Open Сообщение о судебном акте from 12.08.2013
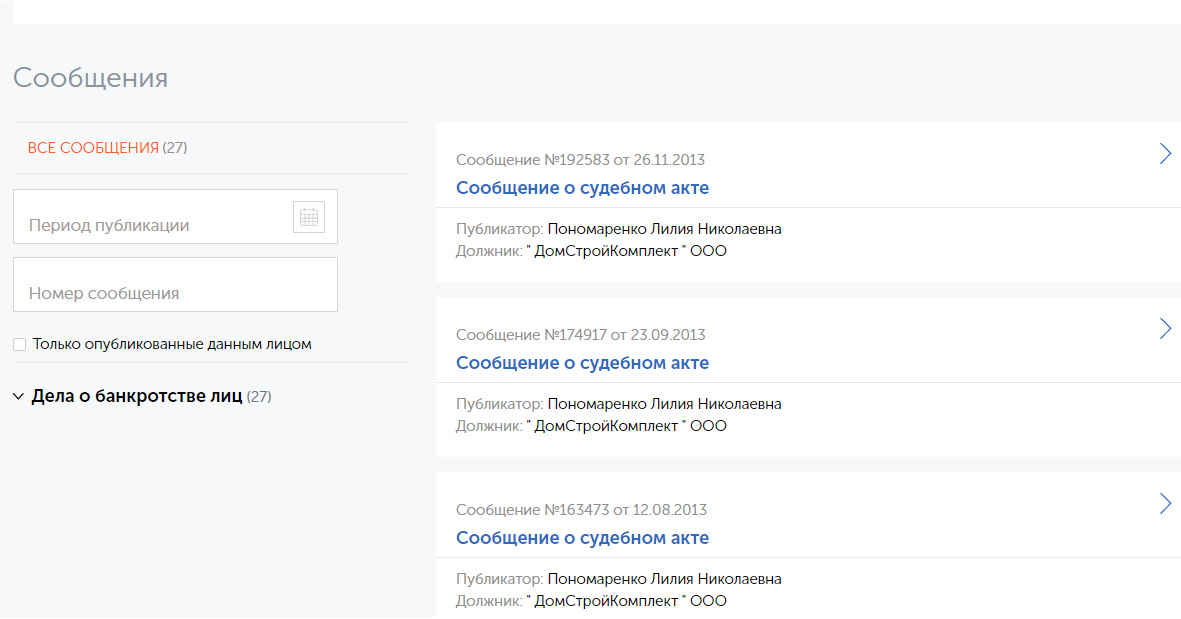Image resolution: width=1181 pixels, height=619 pixels. point(582,538)
